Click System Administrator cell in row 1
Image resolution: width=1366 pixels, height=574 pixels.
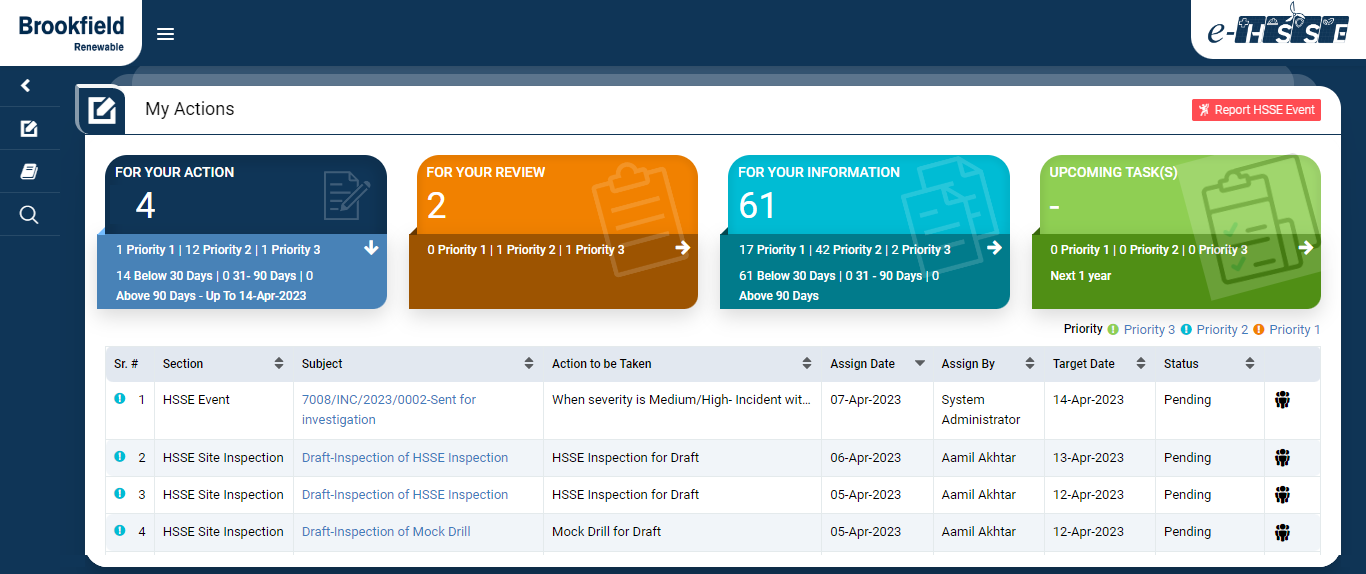point(981,410)
